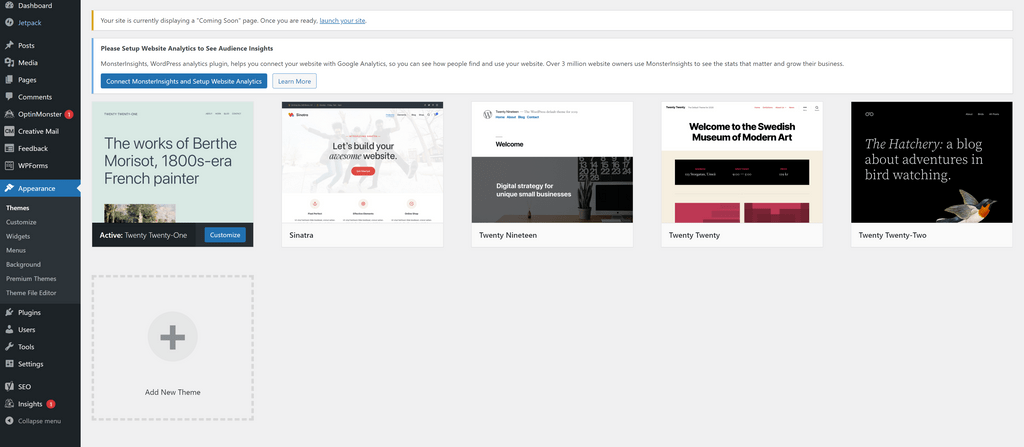Image resolution: width=1024 pixels, height=447 pixels.
Task: Click the Settings sliders icon
Action: 9,364
